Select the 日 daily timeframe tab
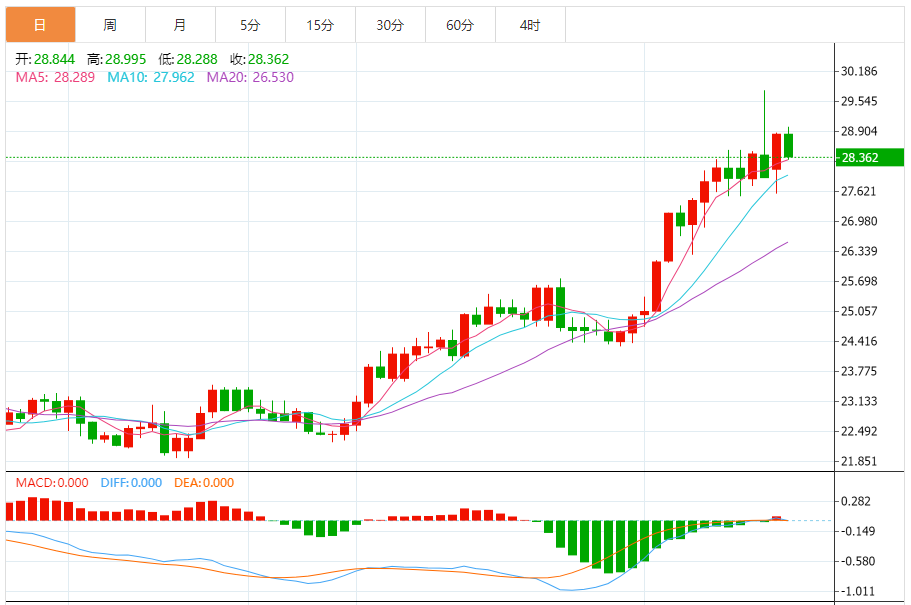 pyautogui.click(x=41, y=25)
